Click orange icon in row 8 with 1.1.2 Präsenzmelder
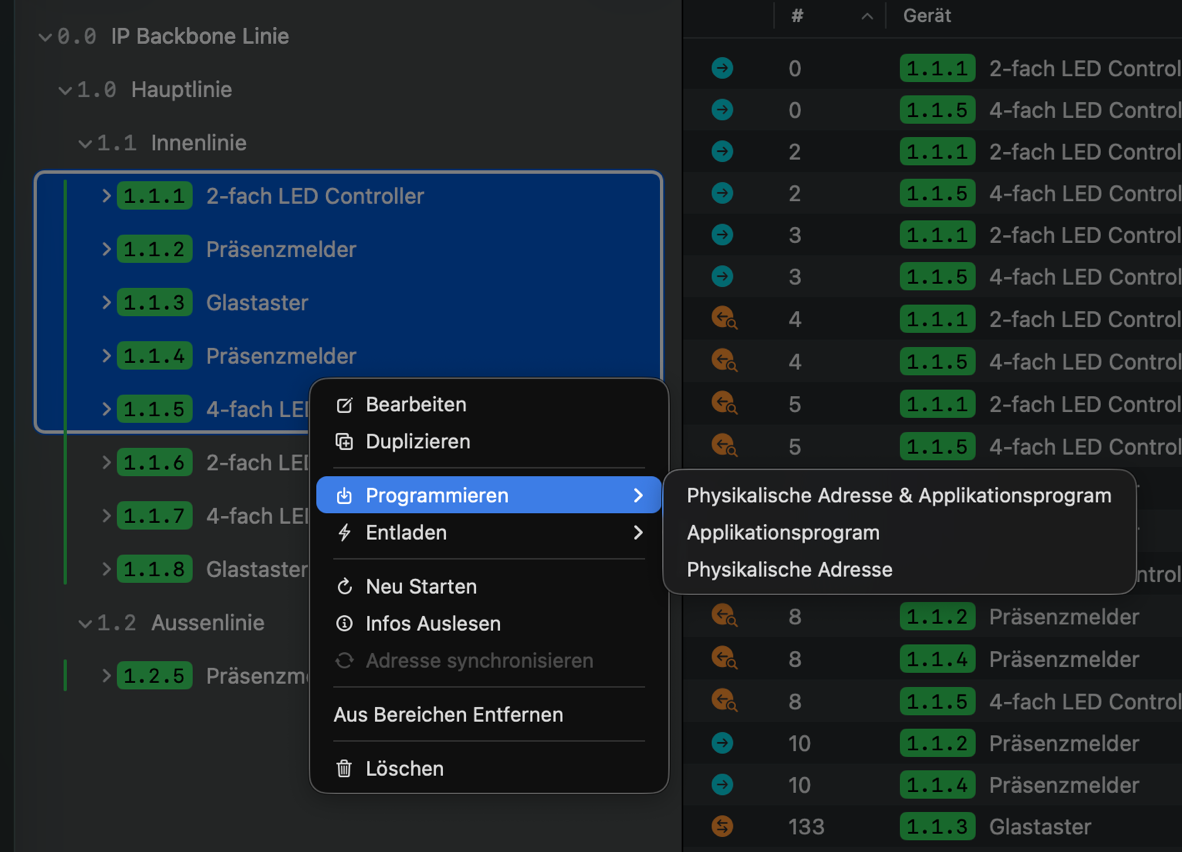This screenshot has width=1182, height=852. [x=724, y=617]
